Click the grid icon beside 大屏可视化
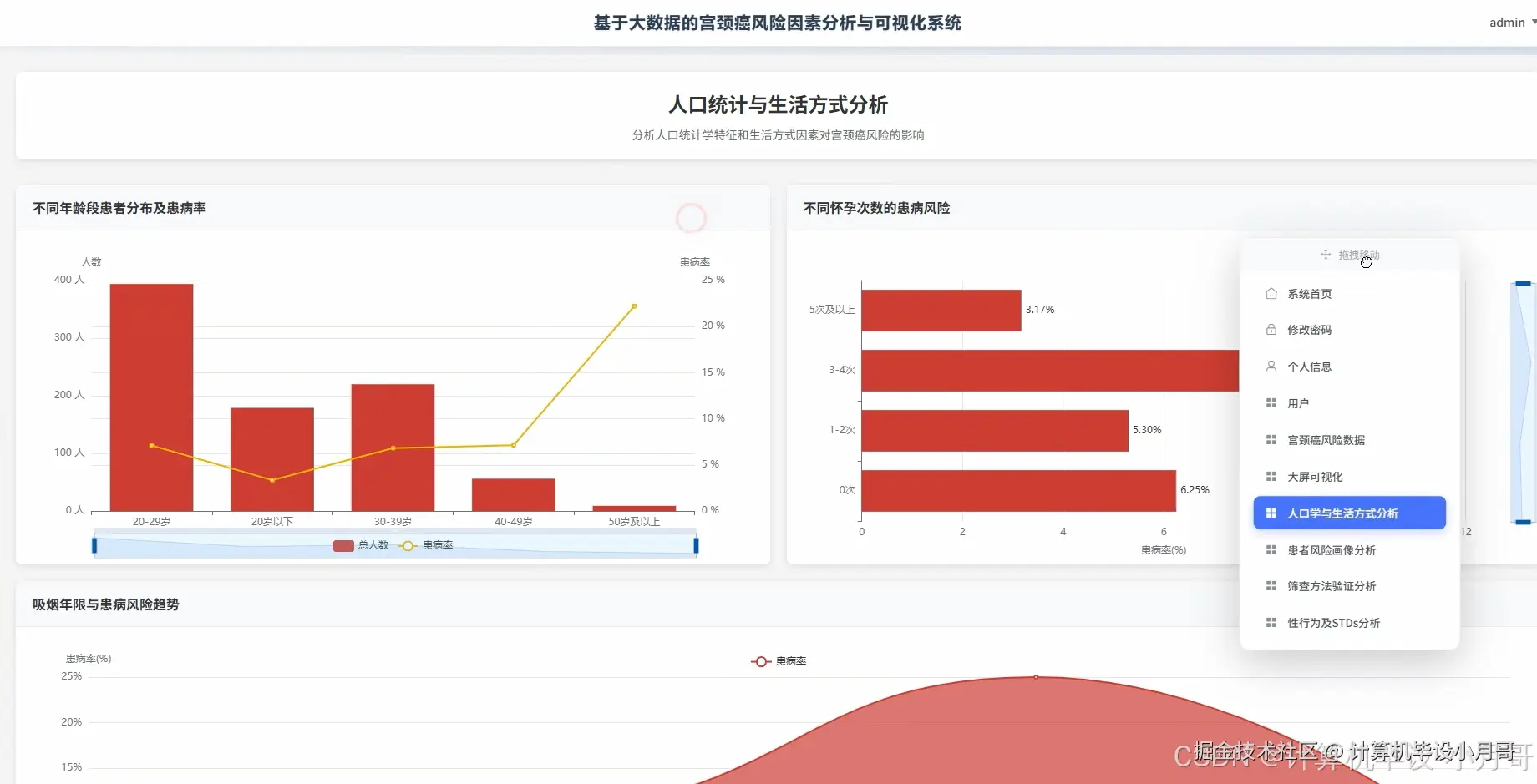The height and width of the screenshot is (784, 1537). [1271, 477]
